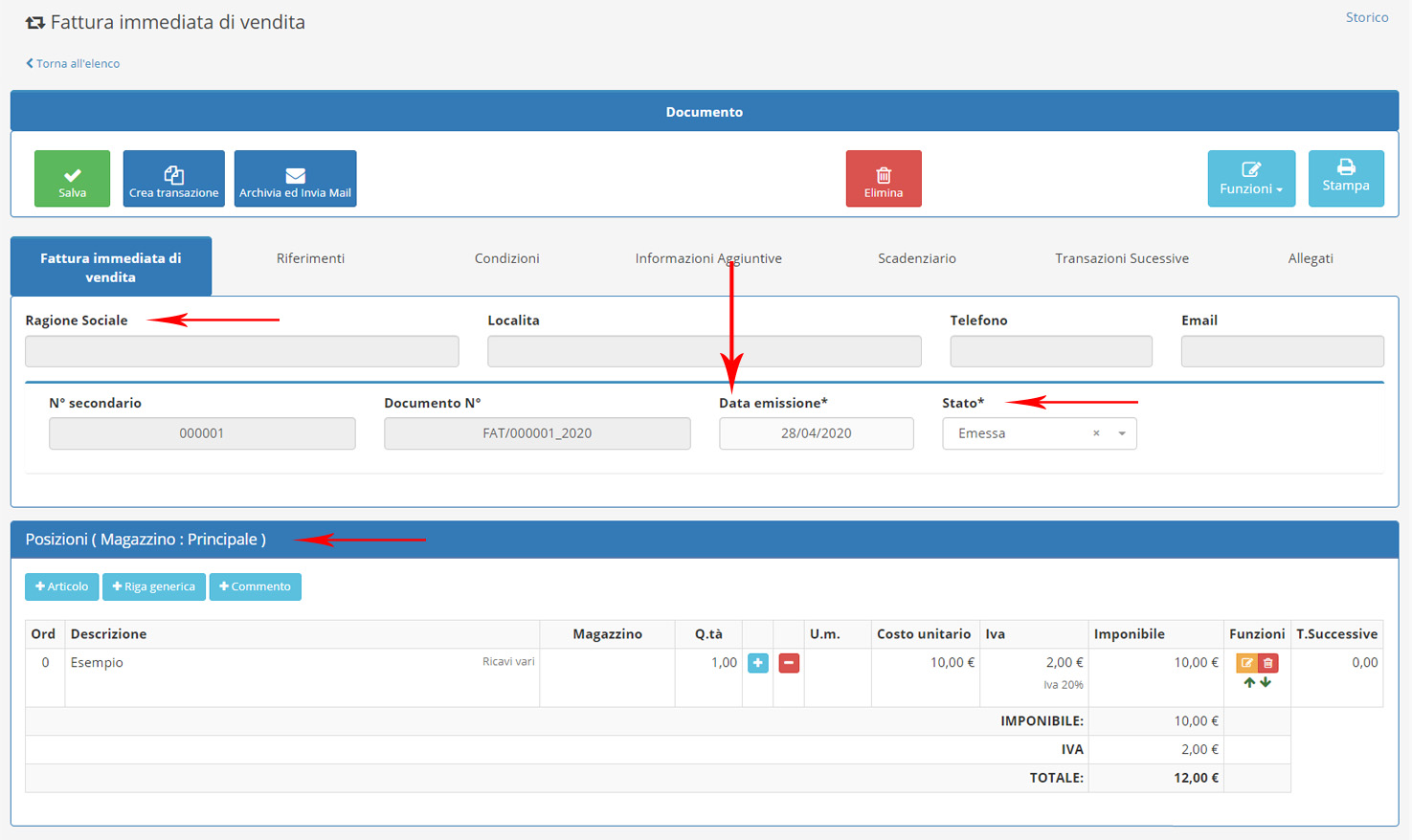Delete the Esempio row with red trash icon

[1268, 663]
